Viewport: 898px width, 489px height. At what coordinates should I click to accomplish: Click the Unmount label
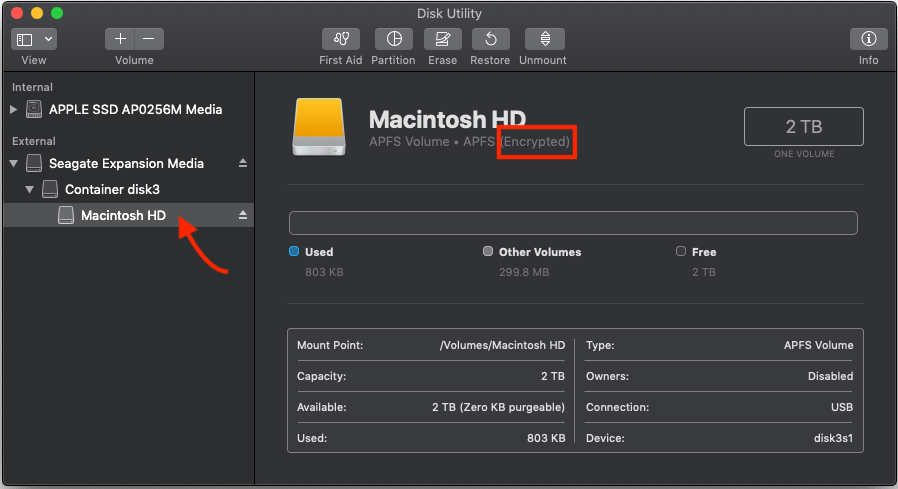point(543,60)
